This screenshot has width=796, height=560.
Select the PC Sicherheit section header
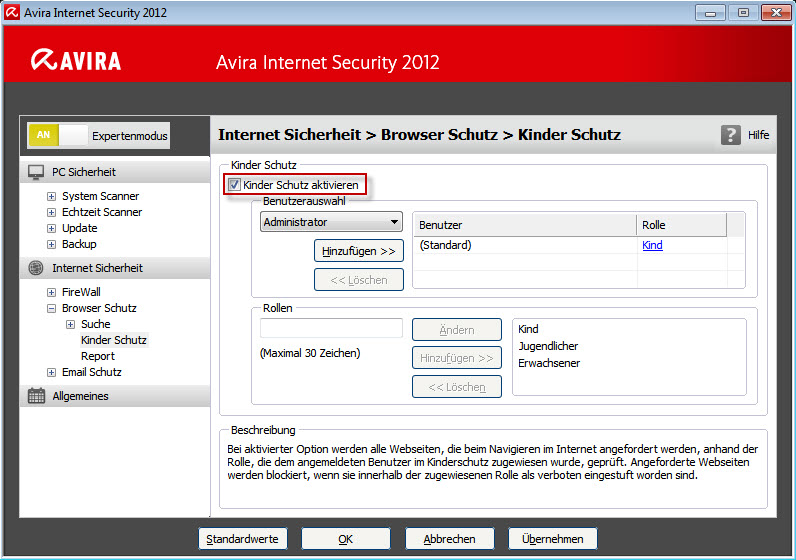tap(115, 172)
